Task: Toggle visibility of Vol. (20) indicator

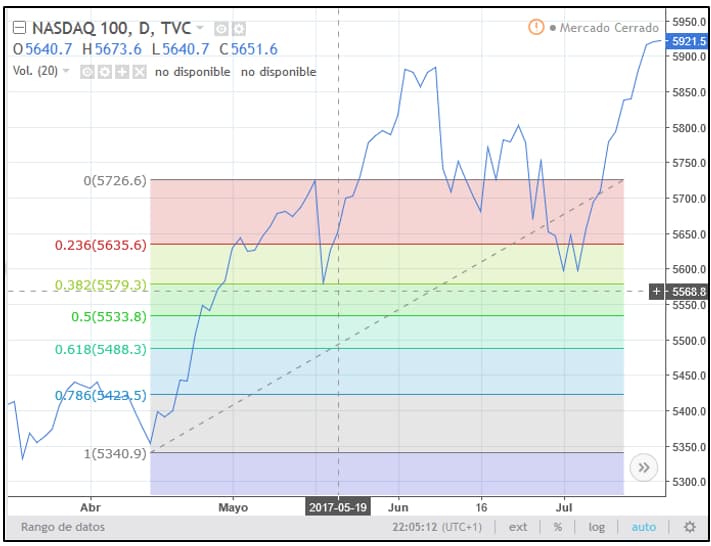Action: [x=87, y=72]
